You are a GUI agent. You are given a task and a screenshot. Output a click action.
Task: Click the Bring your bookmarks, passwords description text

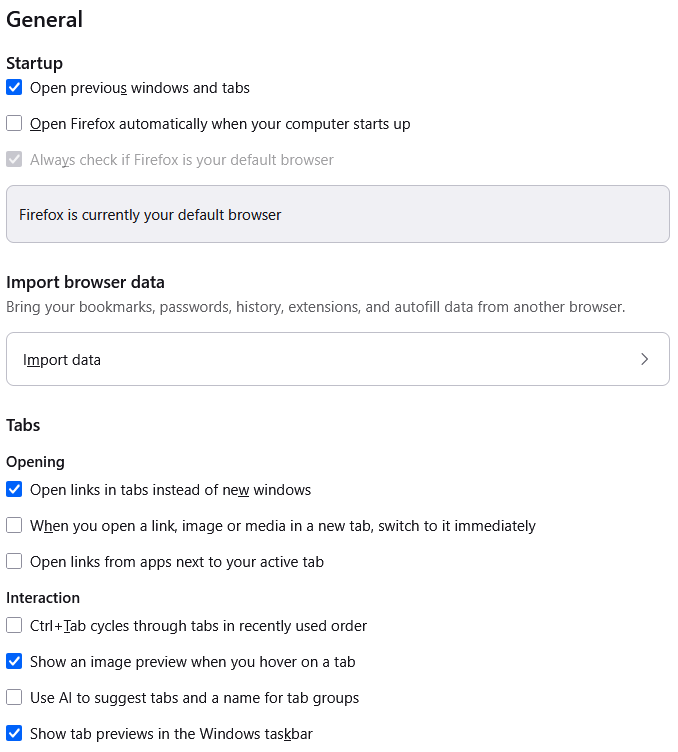315,307
